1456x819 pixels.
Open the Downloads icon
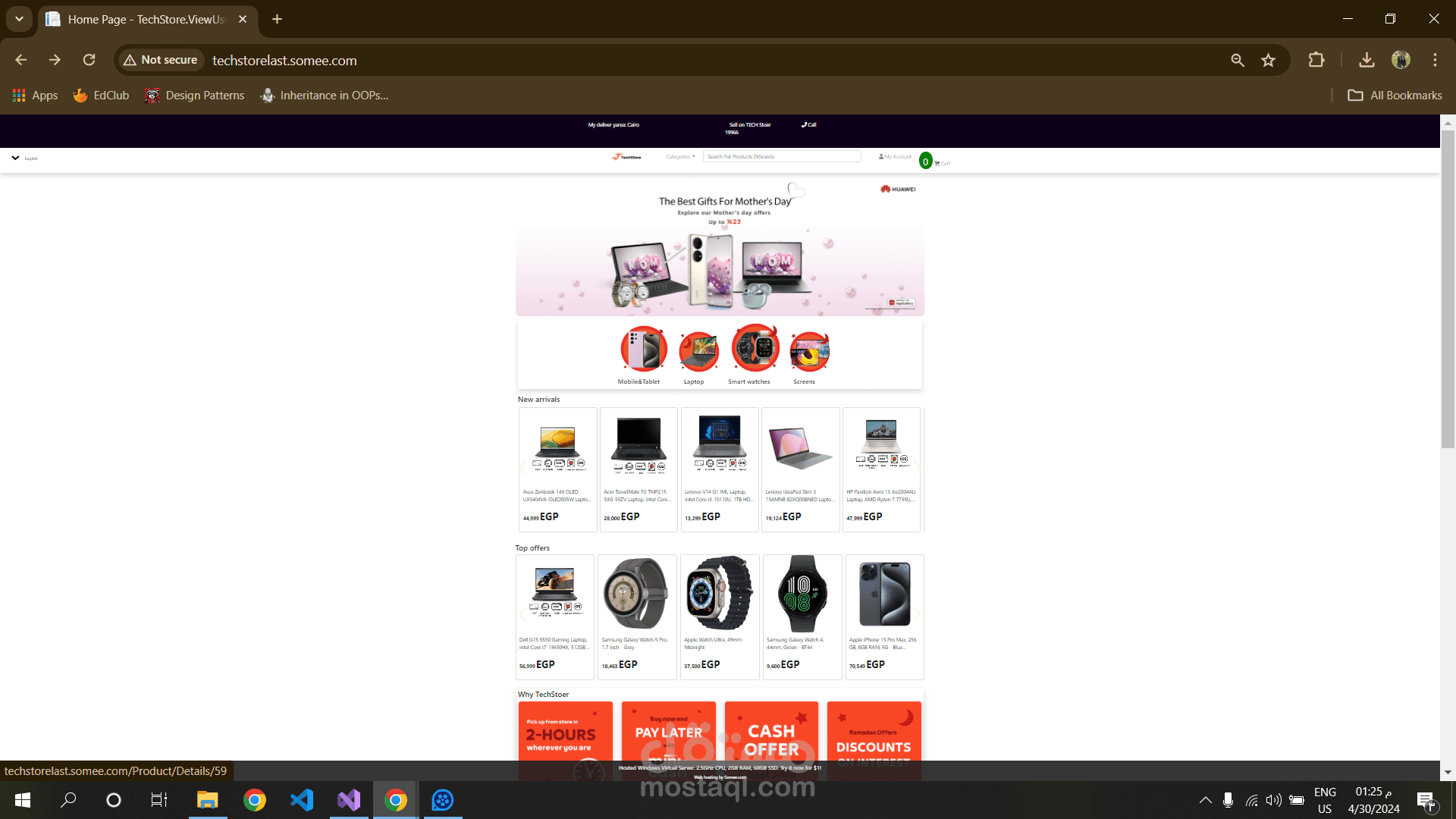(1367, 60)
